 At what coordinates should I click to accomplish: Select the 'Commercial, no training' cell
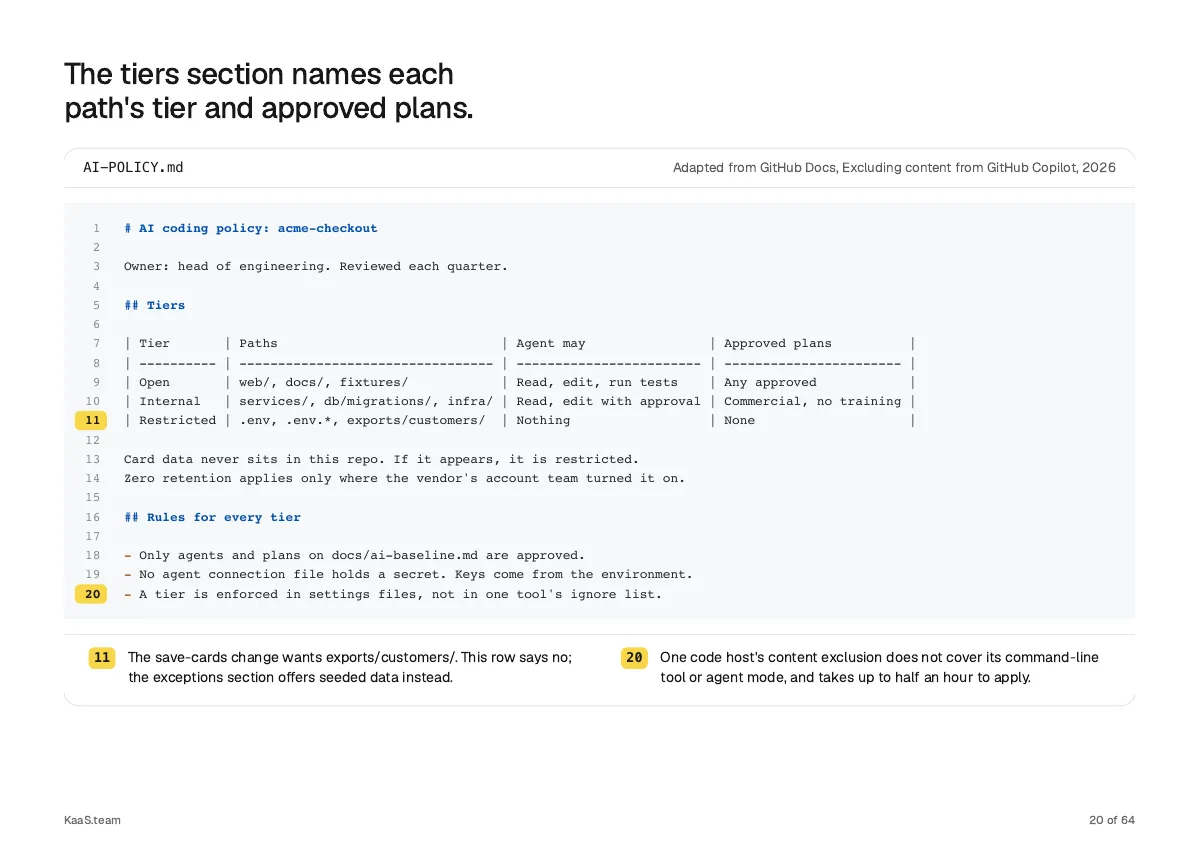tap(812, 401)
